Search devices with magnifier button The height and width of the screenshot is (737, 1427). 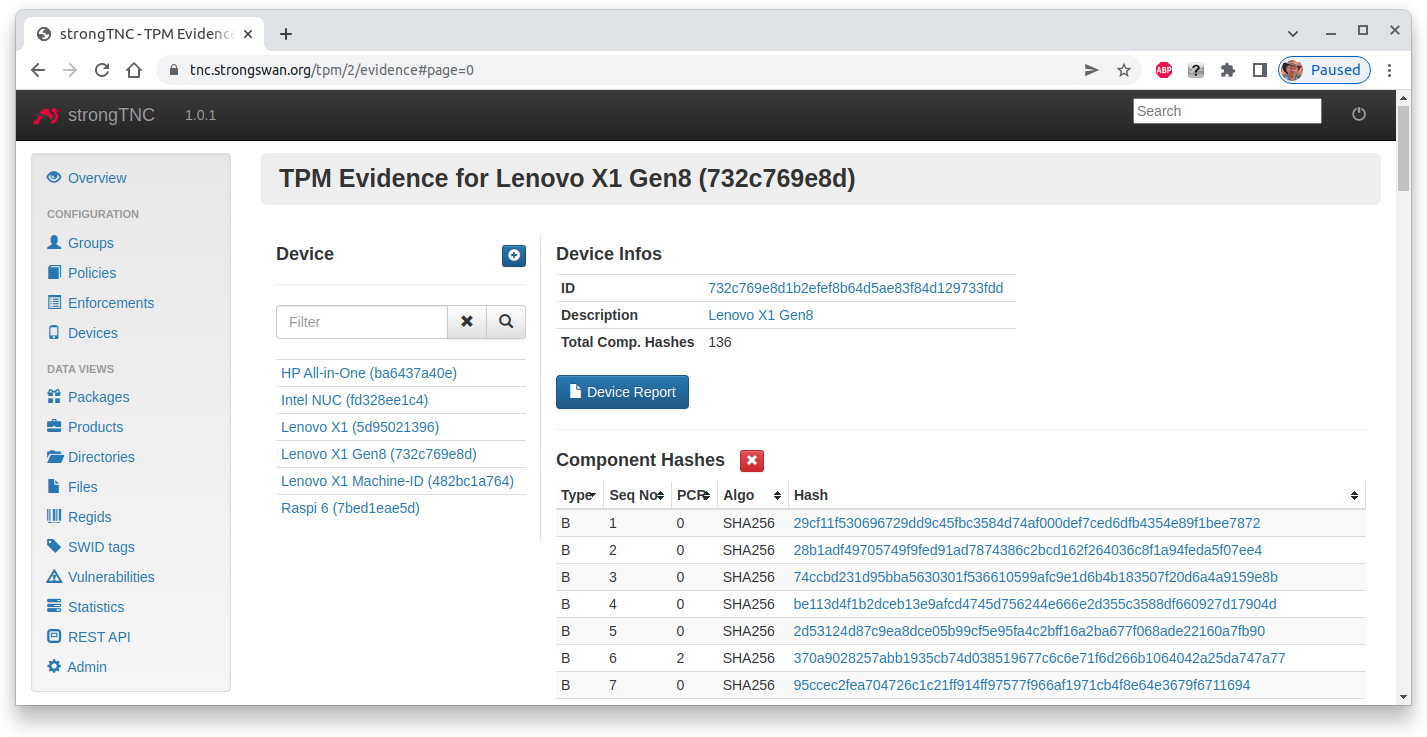tap(506, 322)
